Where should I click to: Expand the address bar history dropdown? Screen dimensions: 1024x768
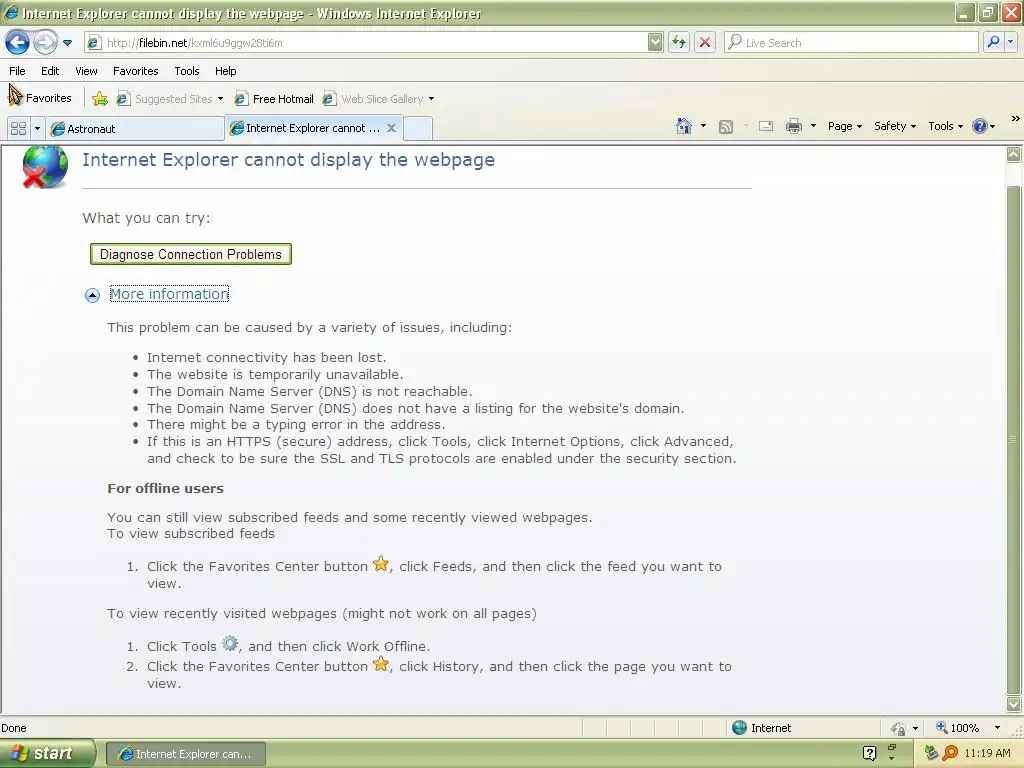coord(655,43)
